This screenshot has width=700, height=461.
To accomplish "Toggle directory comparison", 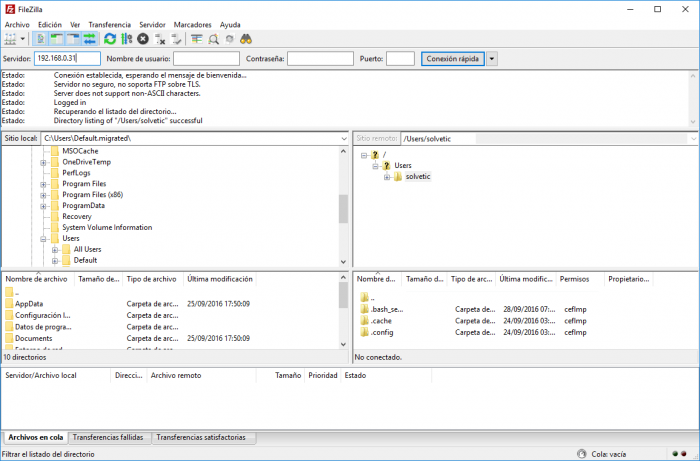I will click(213, 39).
